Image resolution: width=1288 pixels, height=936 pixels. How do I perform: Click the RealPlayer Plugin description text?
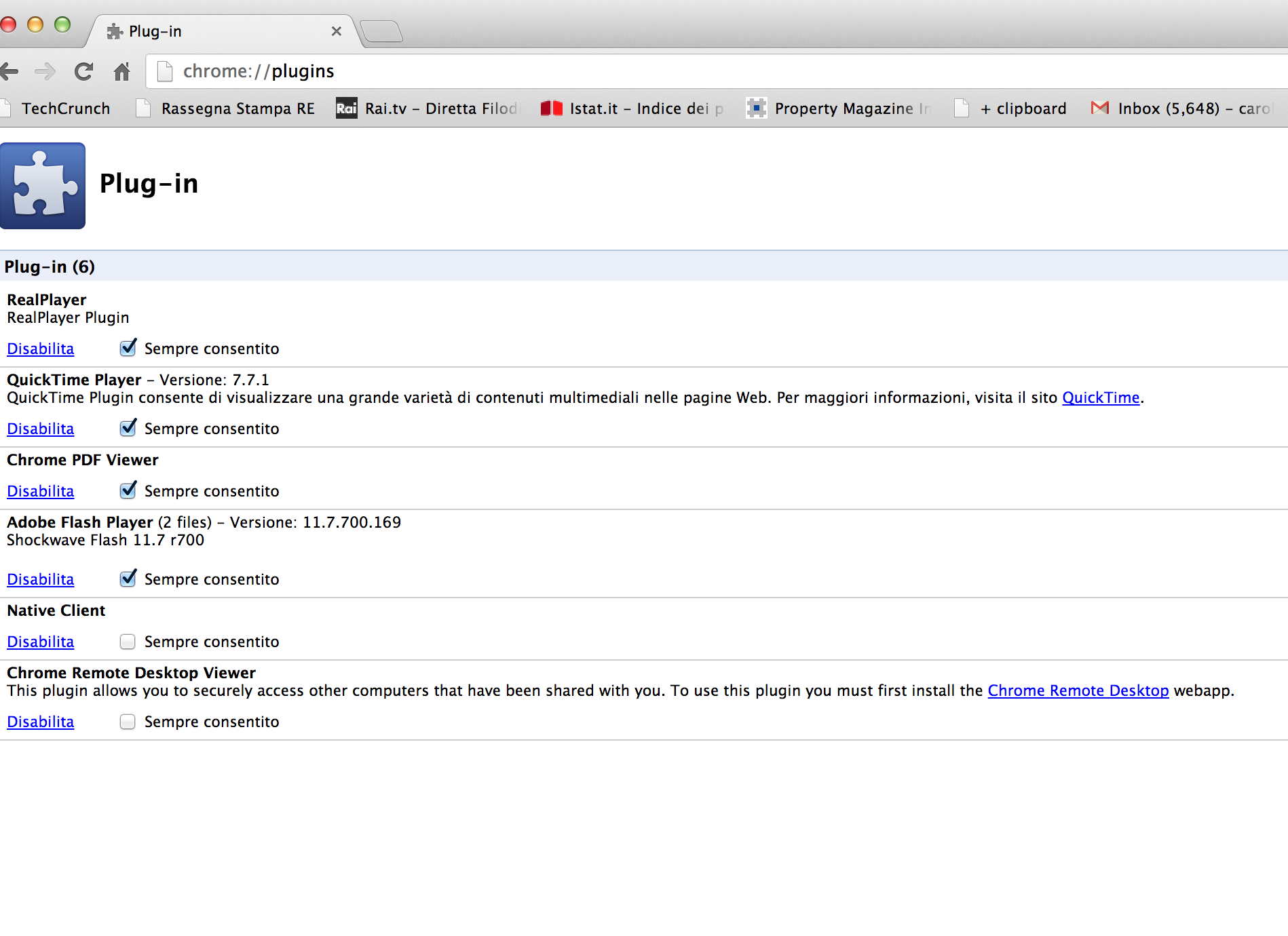68,317
